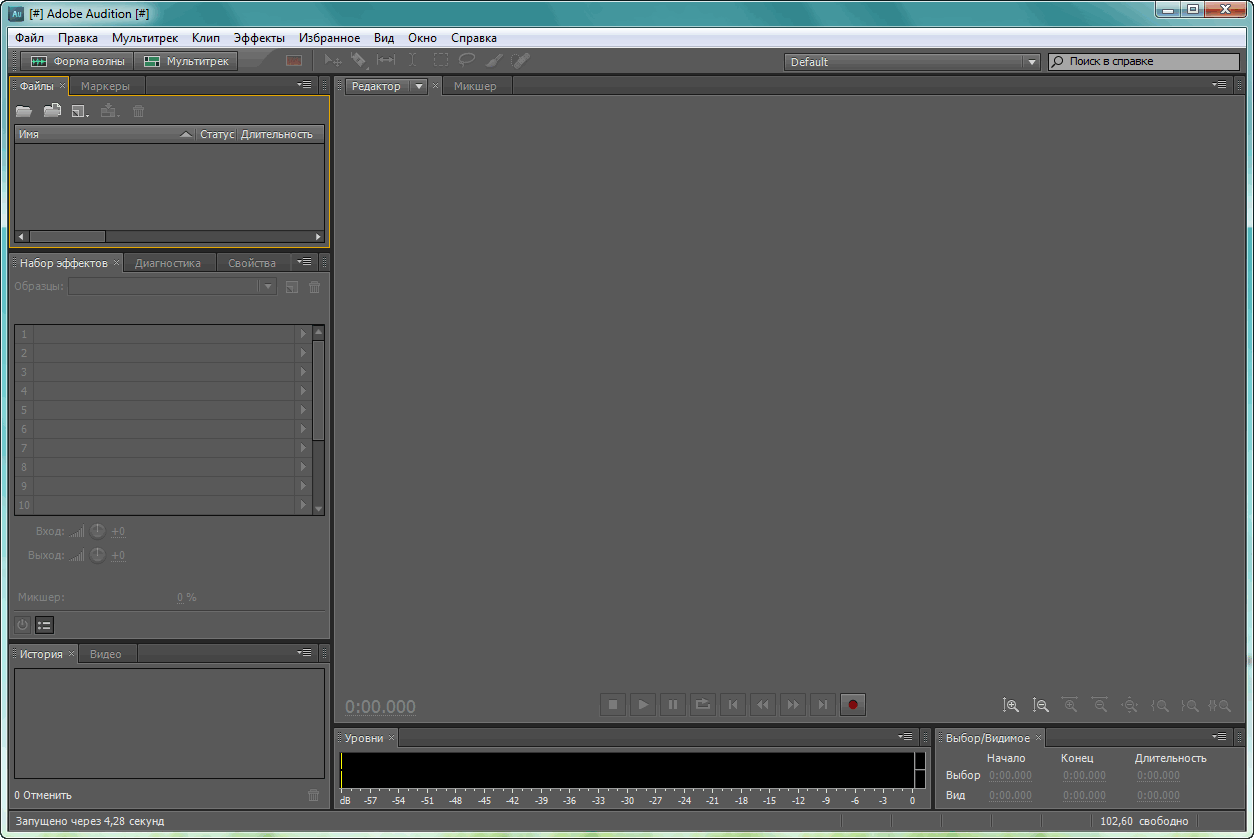1254x839 pixels.
Task: Toggle the effects rack power button
Action: (x=22, y=625)
